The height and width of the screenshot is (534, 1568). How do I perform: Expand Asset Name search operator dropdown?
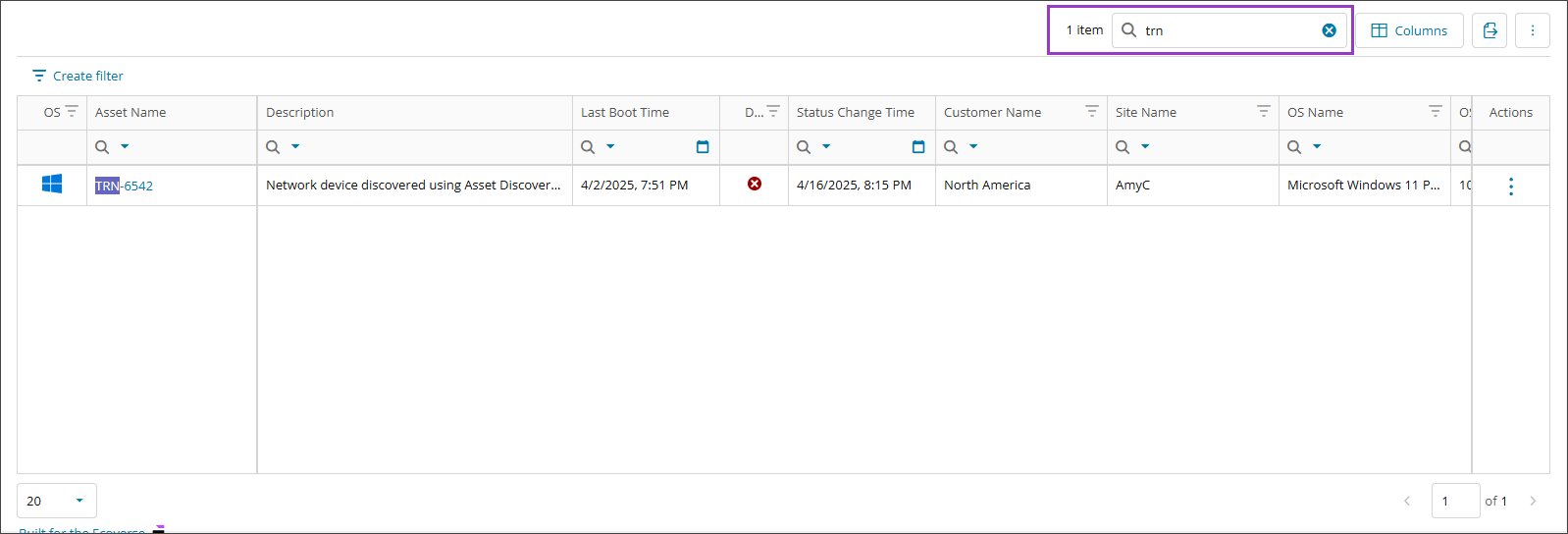coord(125,147)
